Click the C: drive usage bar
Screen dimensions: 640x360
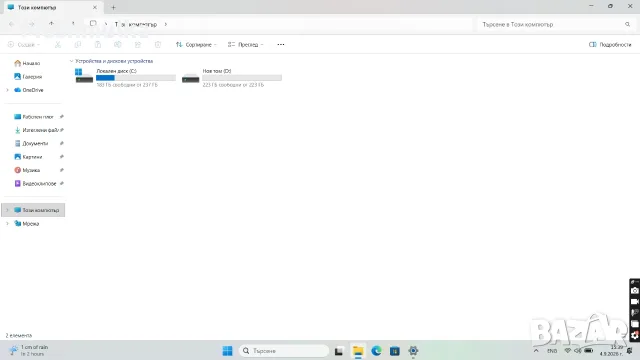136,78
